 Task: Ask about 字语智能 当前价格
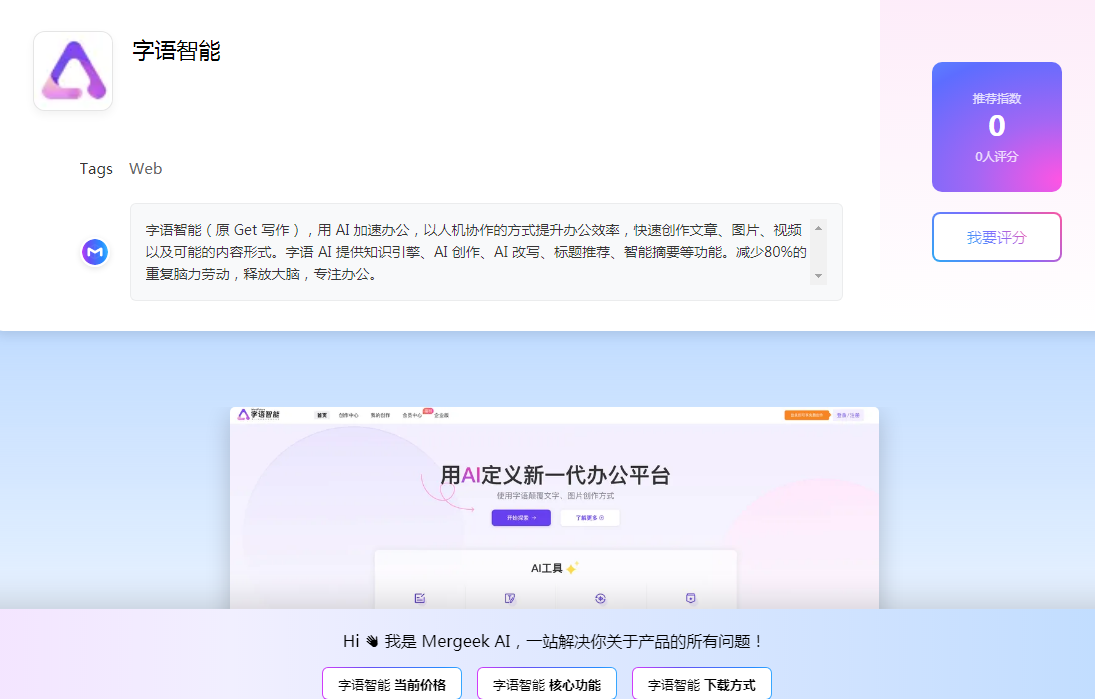(392, 685)
